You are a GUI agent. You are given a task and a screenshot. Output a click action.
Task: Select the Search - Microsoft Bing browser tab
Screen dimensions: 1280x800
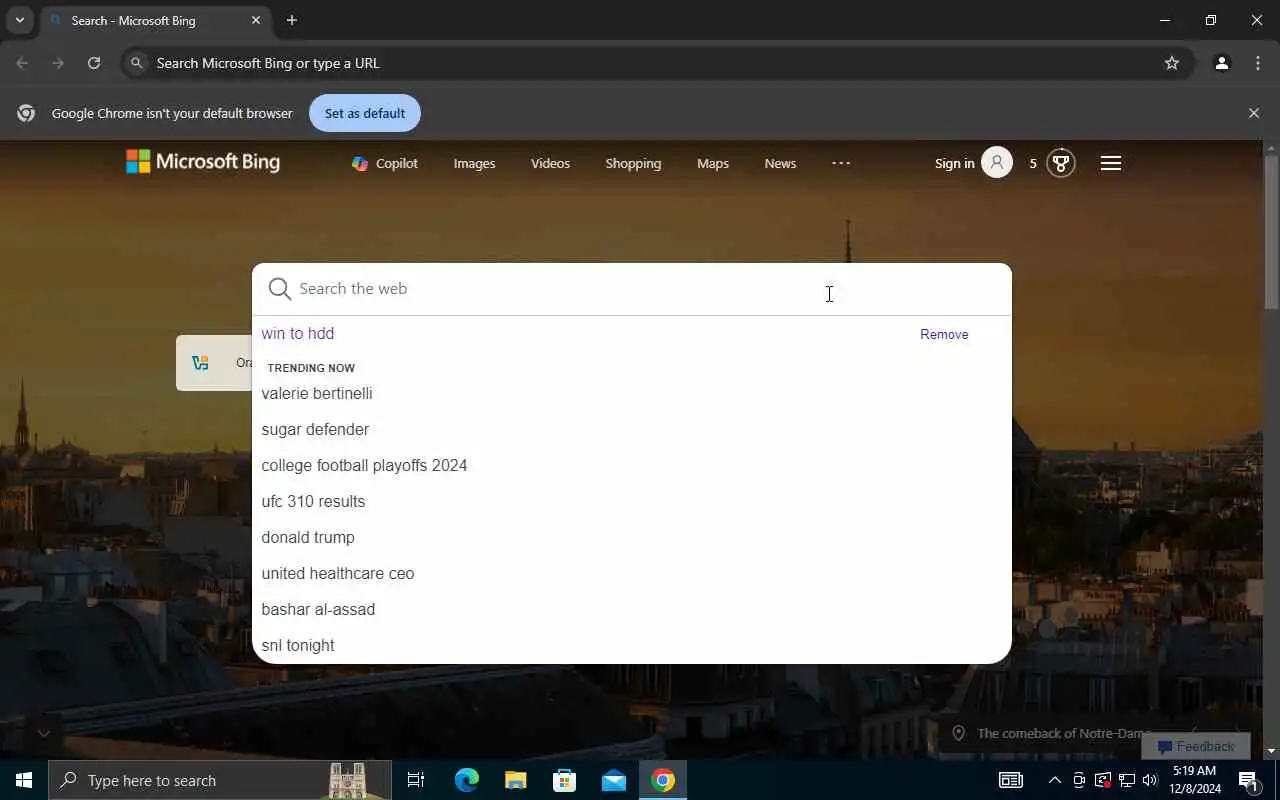156,20
